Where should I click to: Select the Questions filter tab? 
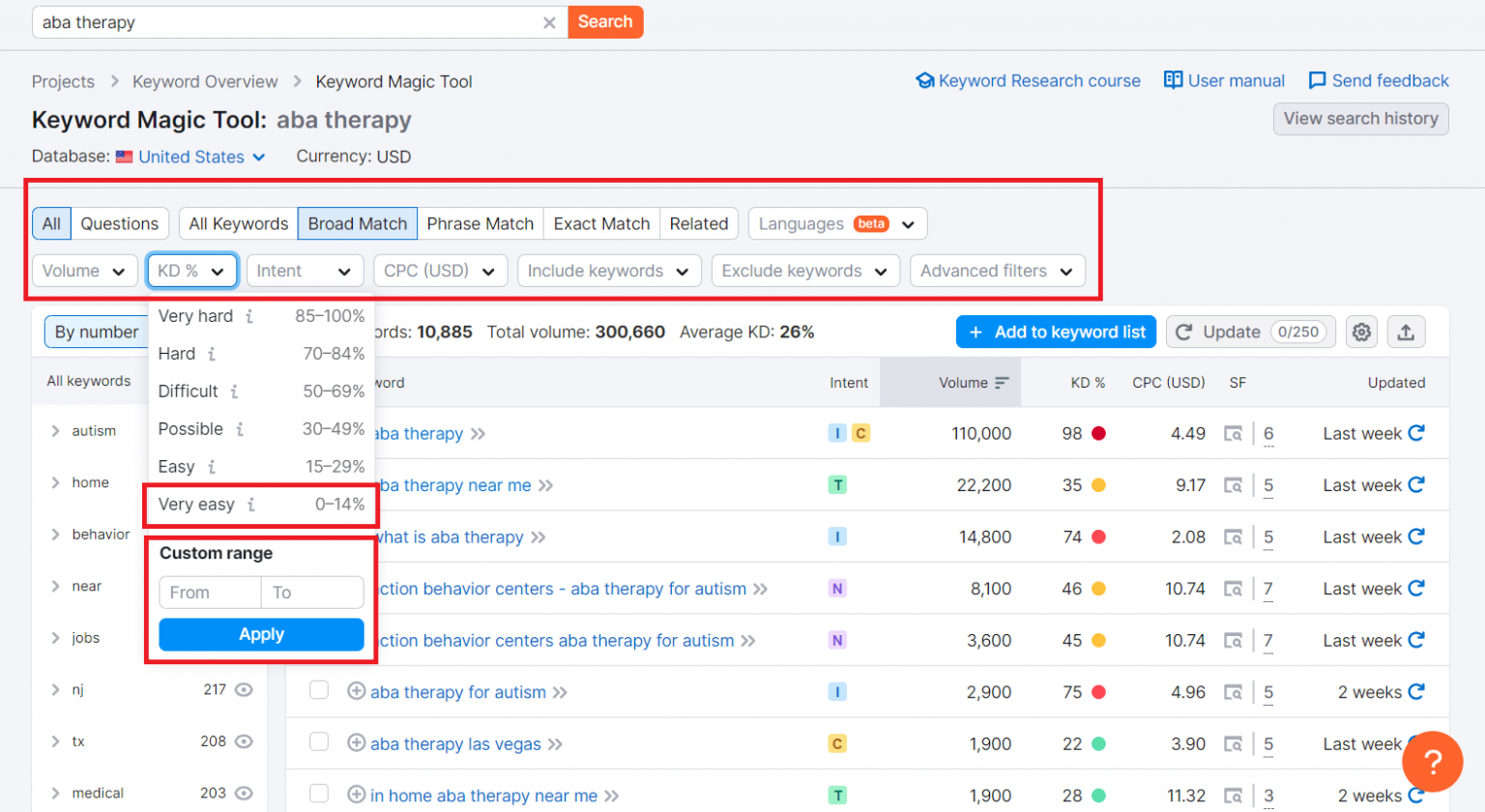[x=119, y=223]
